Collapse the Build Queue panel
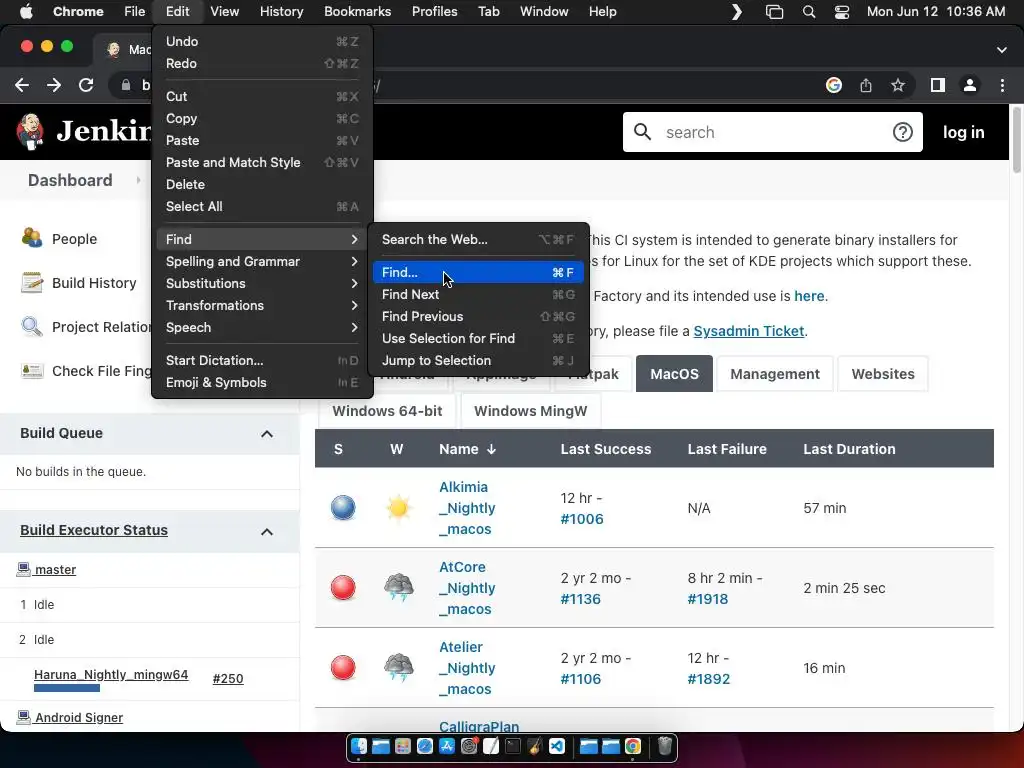 pos(266,434)
